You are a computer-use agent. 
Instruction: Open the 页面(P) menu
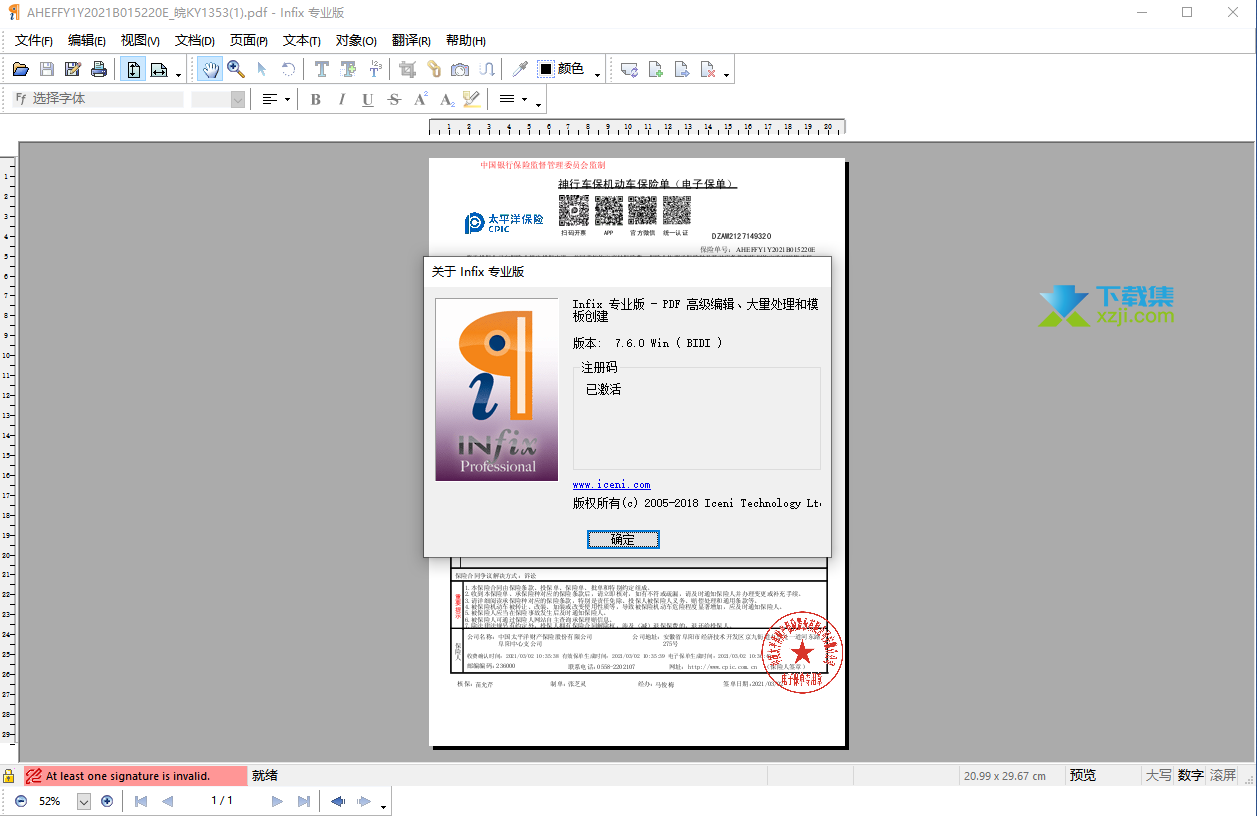point(249,41)
